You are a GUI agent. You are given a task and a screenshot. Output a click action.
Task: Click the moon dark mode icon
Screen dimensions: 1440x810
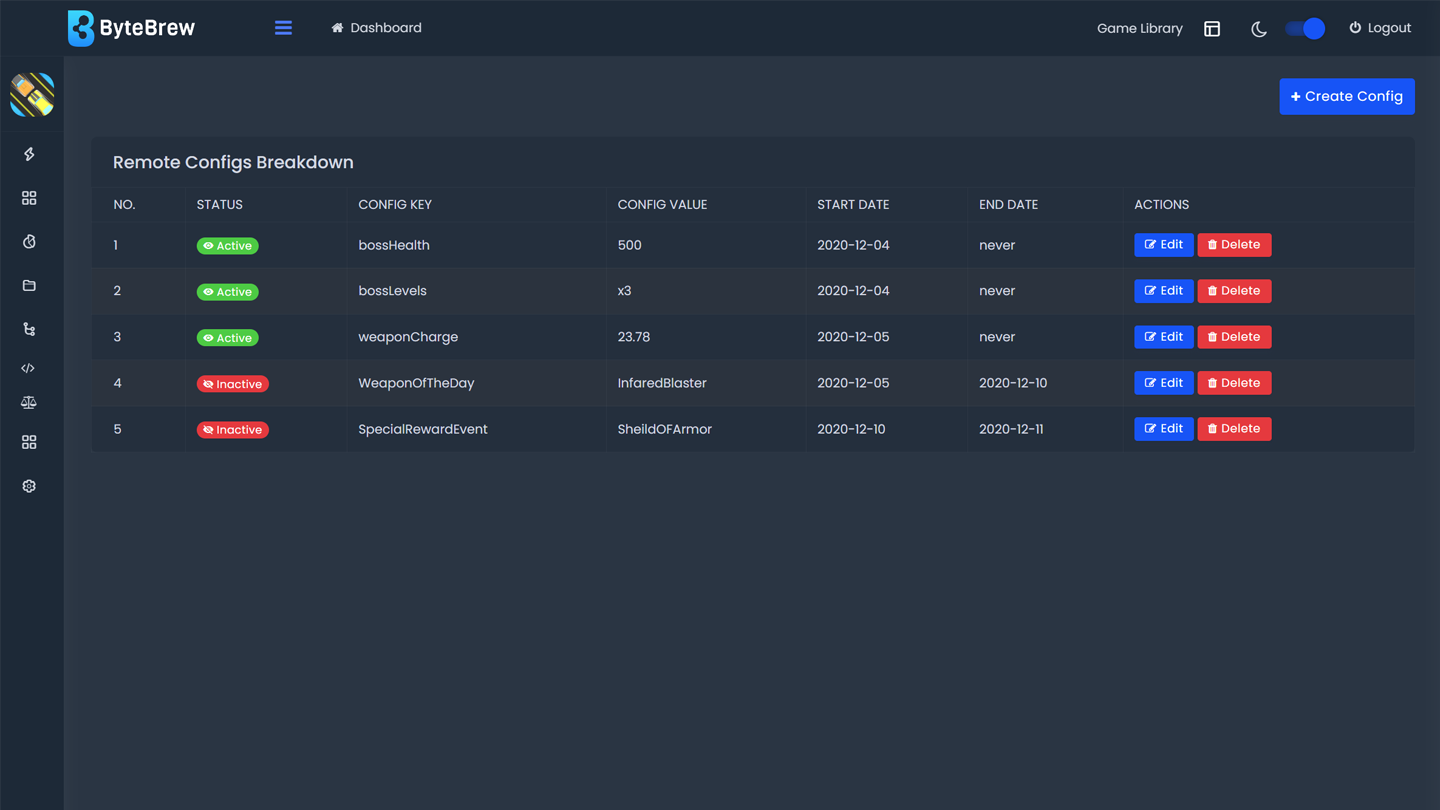[1259, 29]
